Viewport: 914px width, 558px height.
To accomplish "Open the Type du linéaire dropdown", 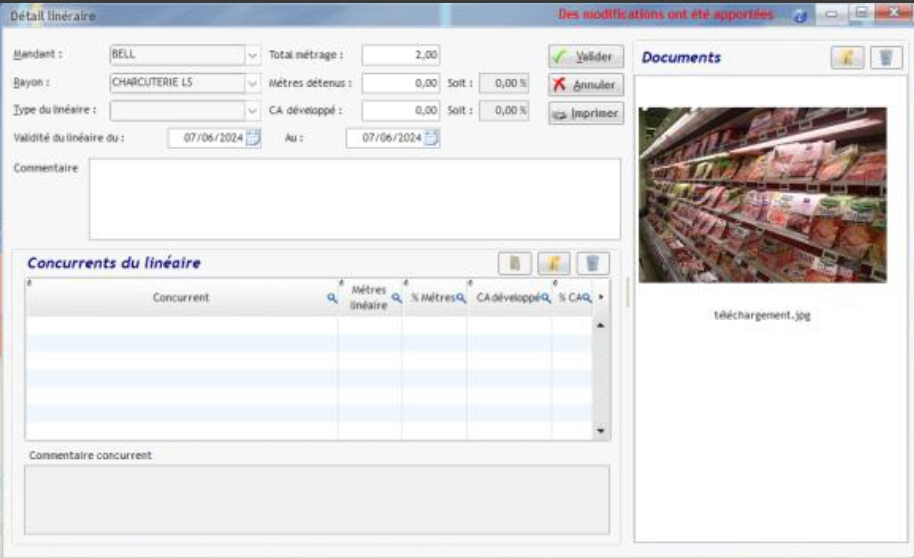I will (x=252, y=111).
